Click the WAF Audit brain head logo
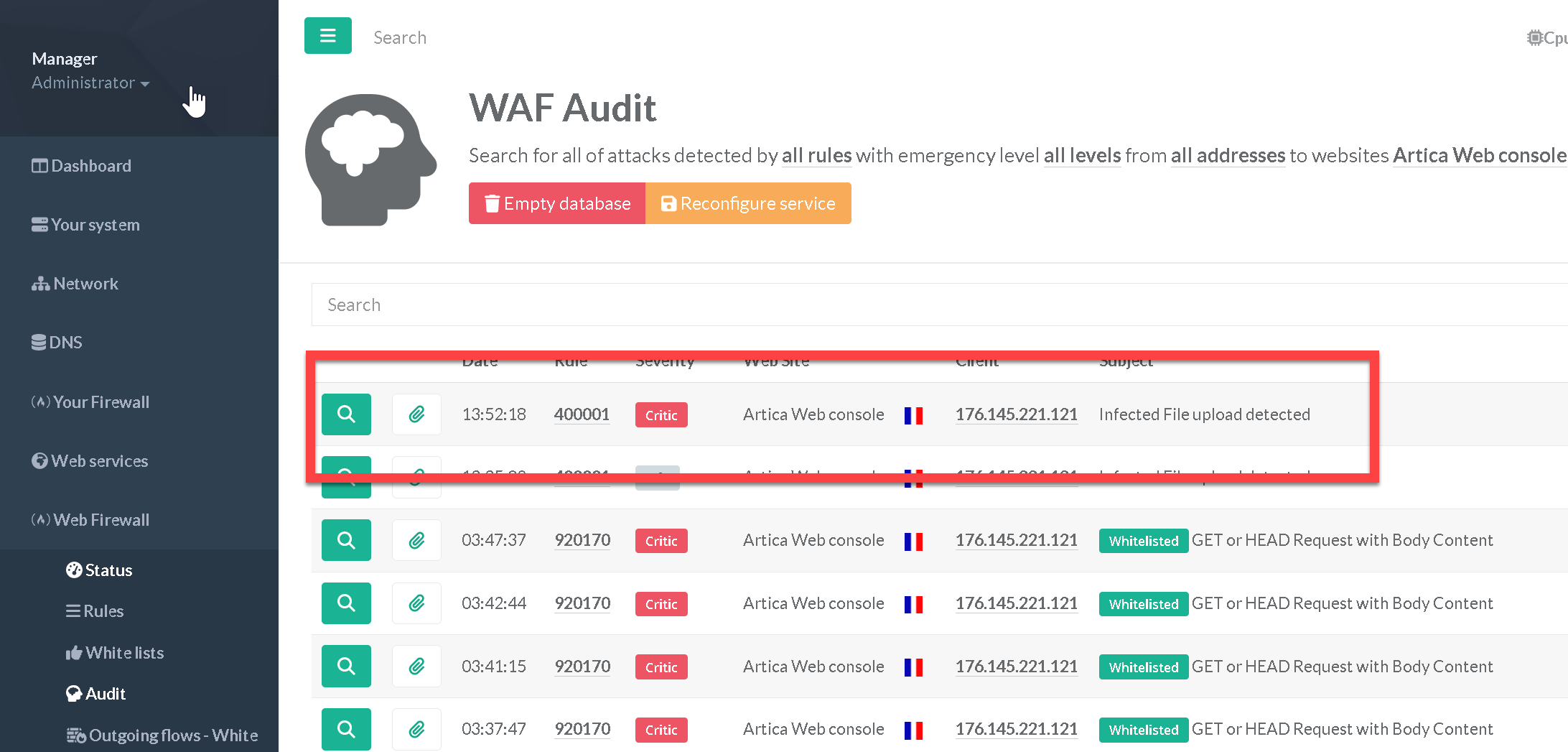 (370, 159)
